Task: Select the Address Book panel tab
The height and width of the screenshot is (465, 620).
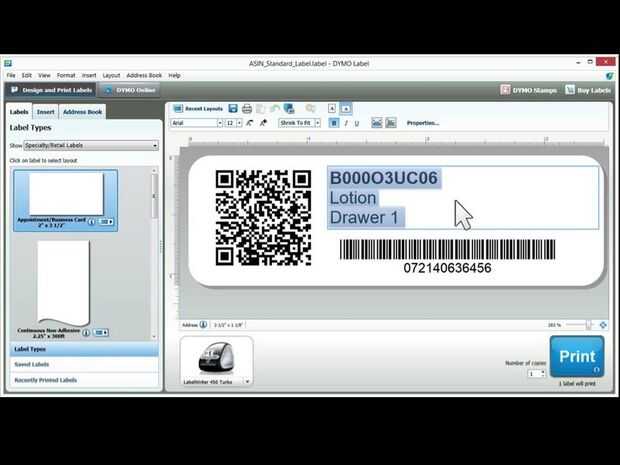Action: (x=82, y=112)
